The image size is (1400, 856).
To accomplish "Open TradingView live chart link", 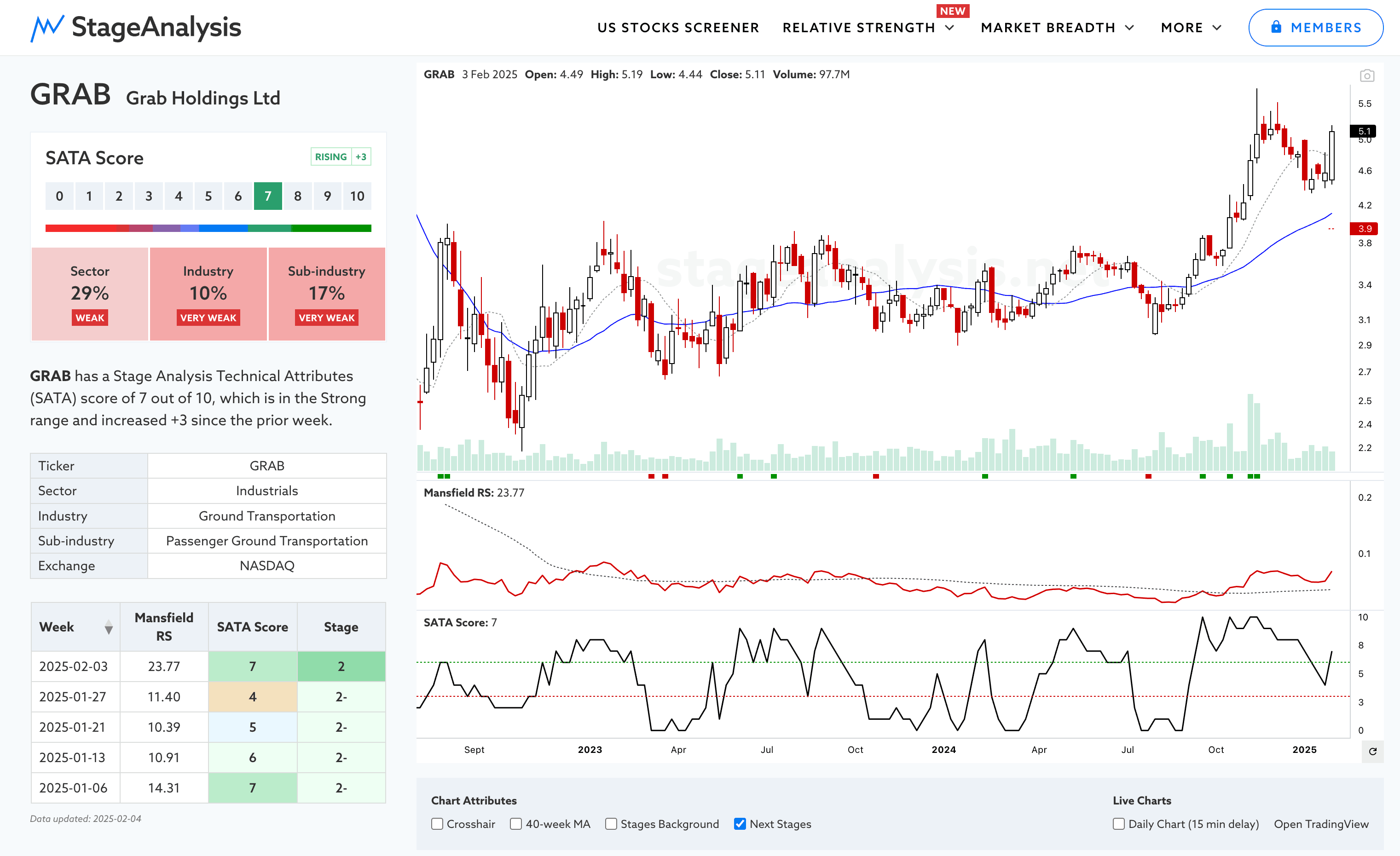I will pyautogui.click(x=1321, y=824).
